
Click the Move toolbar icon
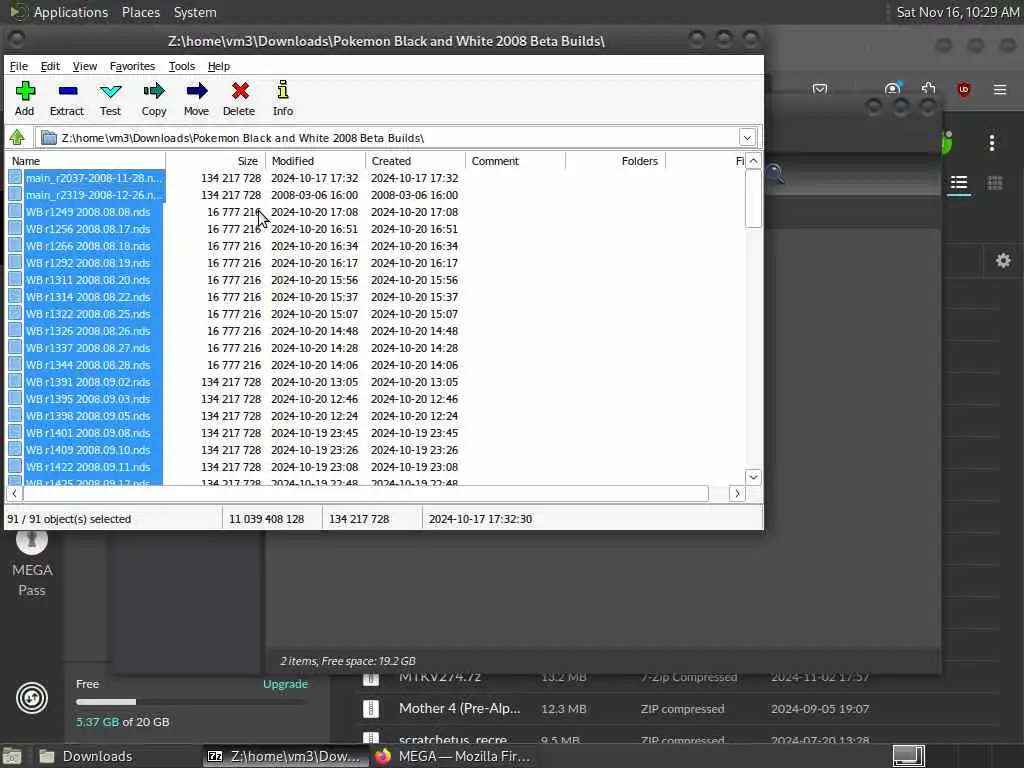[196, 98]
